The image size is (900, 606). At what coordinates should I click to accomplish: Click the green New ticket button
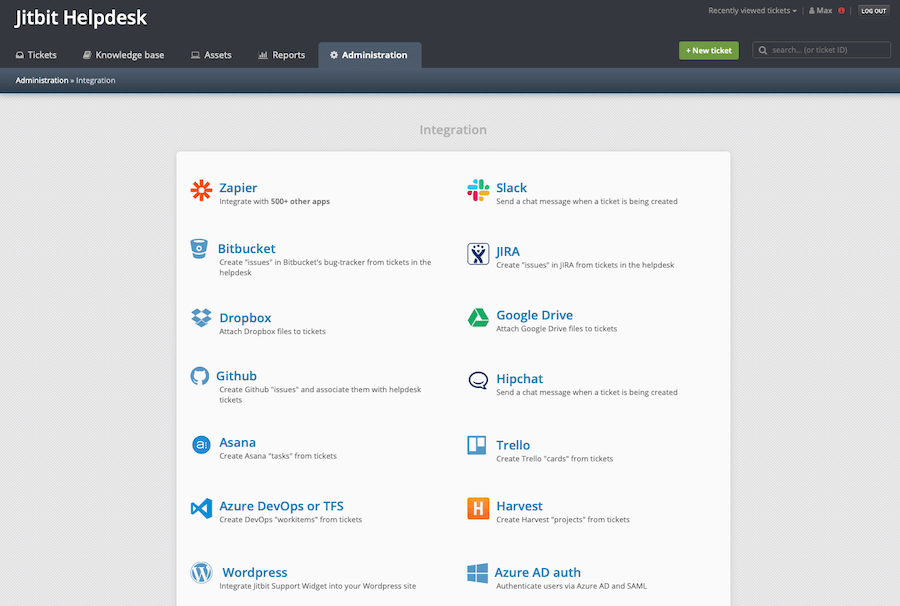click(709, 50)
